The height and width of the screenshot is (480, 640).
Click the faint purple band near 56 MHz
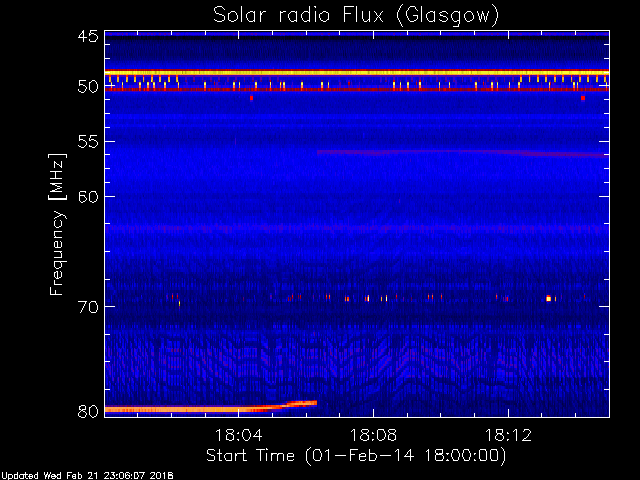click(x=463, y=153)
